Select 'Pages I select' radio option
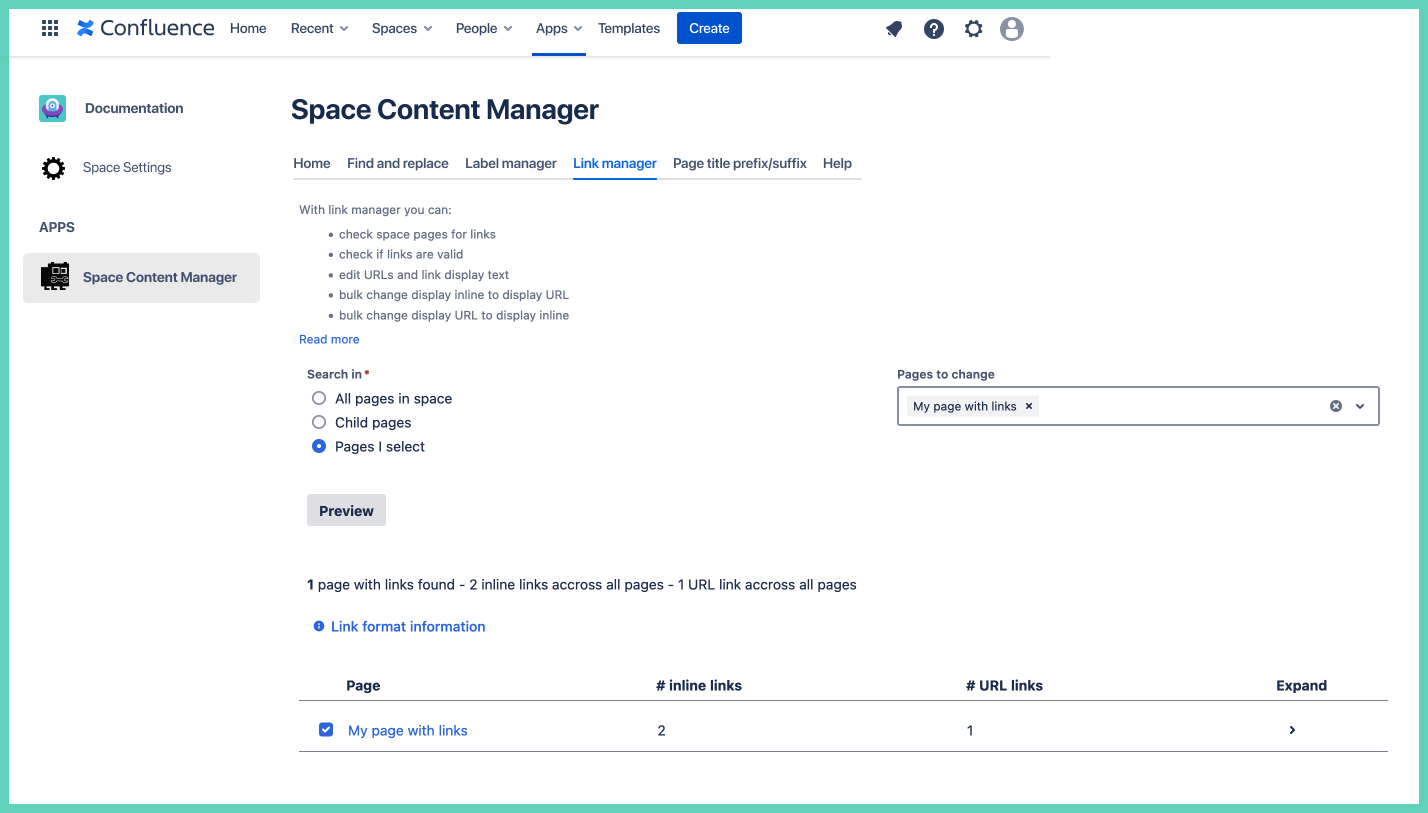1428x813 pixels. [x=319, y=446]
